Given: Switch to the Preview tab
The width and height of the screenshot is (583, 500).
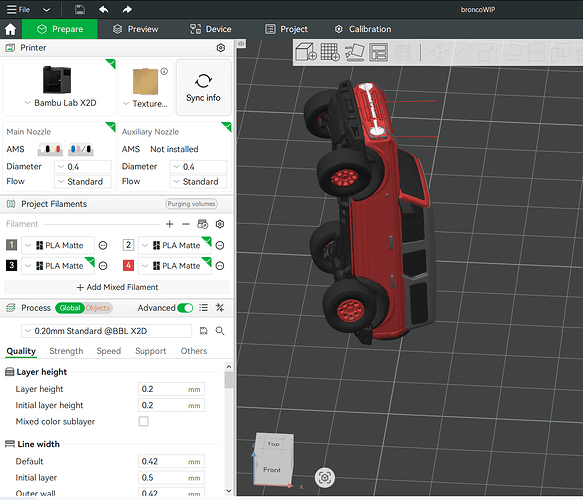Looking at the screenshot, I should click(x=136, y=29).
